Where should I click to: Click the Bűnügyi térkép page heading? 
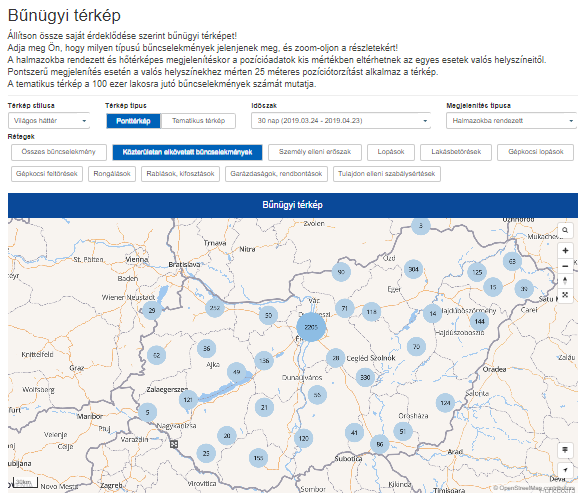coord(64,15)
